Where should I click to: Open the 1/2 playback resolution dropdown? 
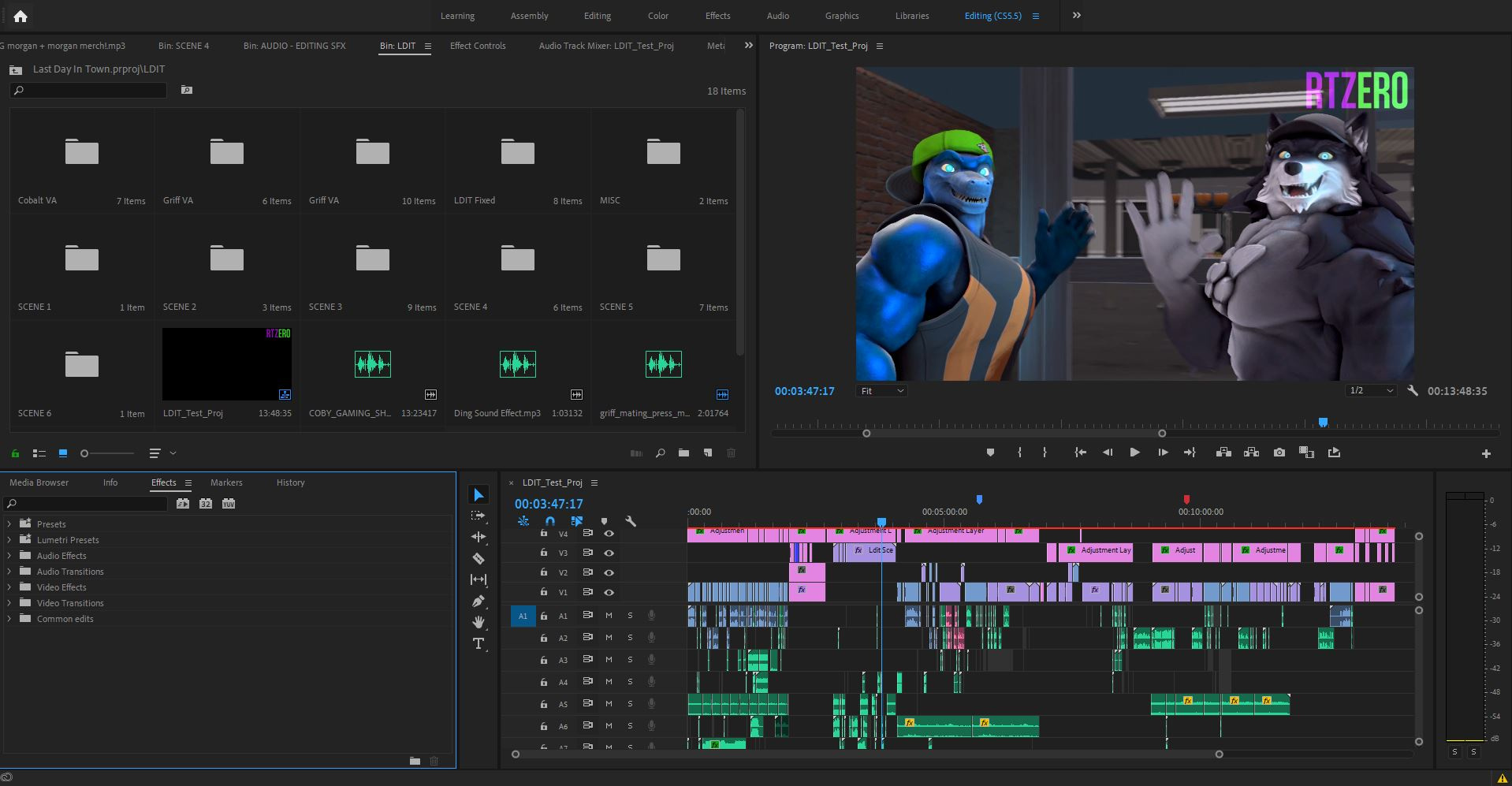pos(1371,391)
